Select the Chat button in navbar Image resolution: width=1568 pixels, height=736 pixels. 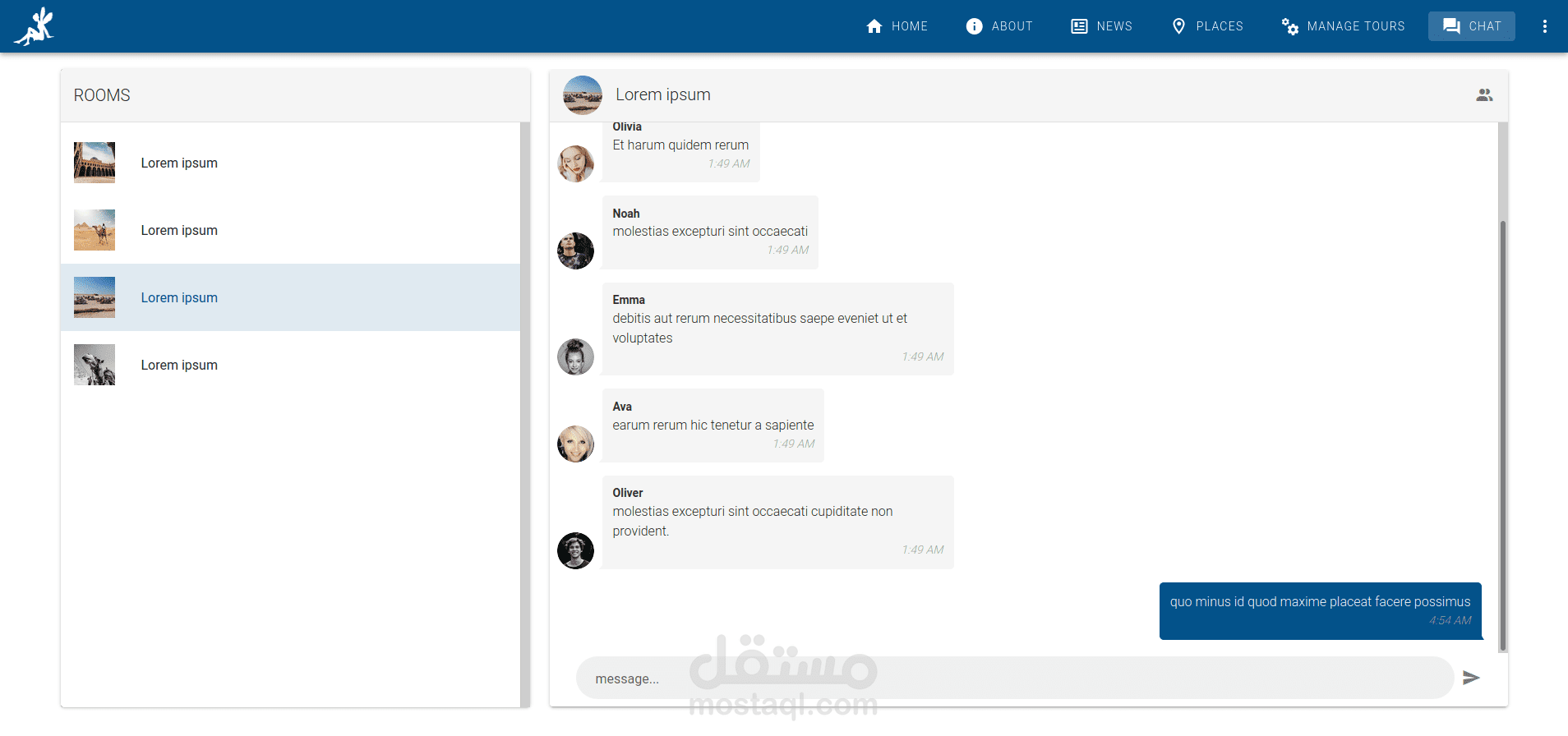point(1472,26)
